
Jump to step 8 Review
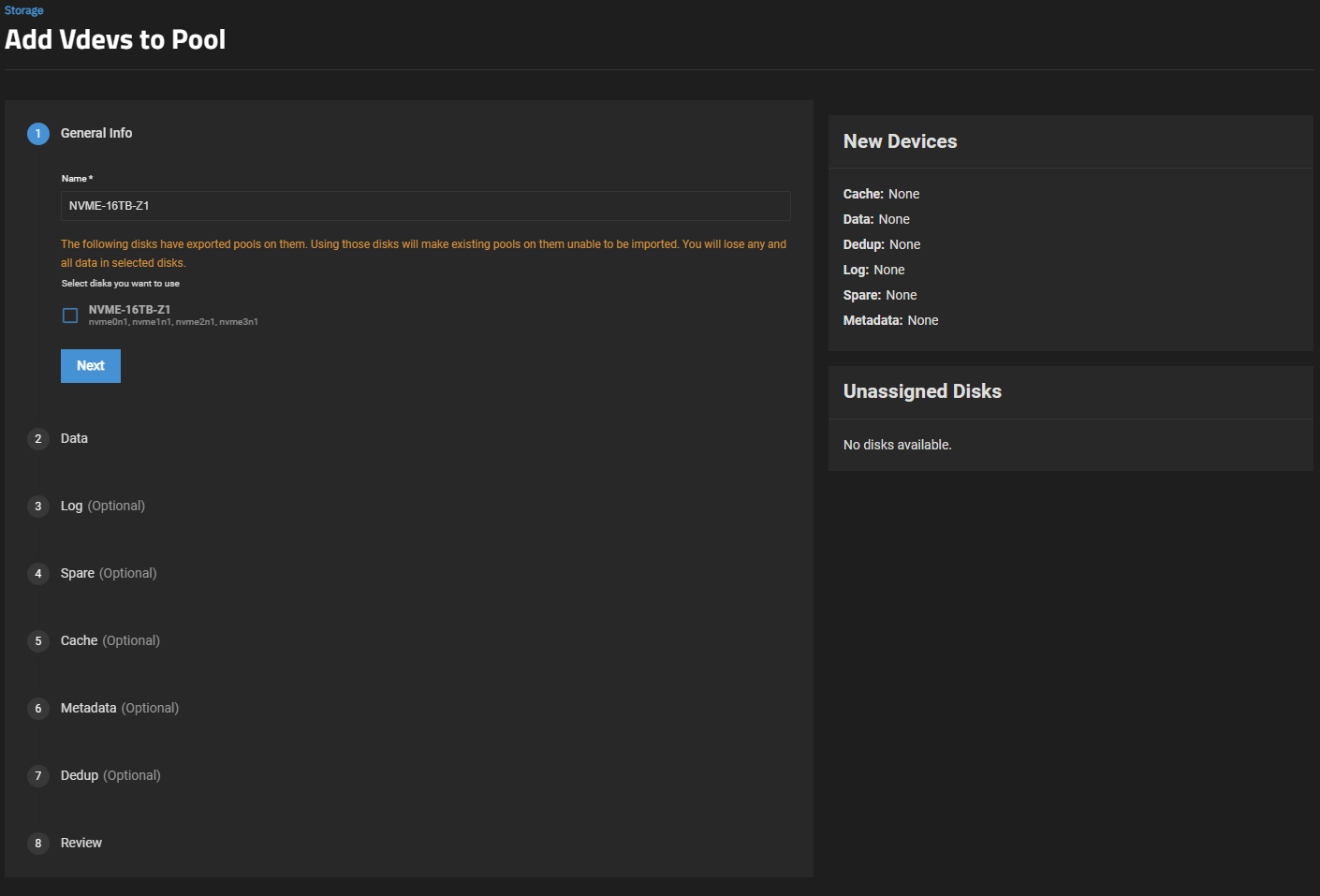[65, 844]
